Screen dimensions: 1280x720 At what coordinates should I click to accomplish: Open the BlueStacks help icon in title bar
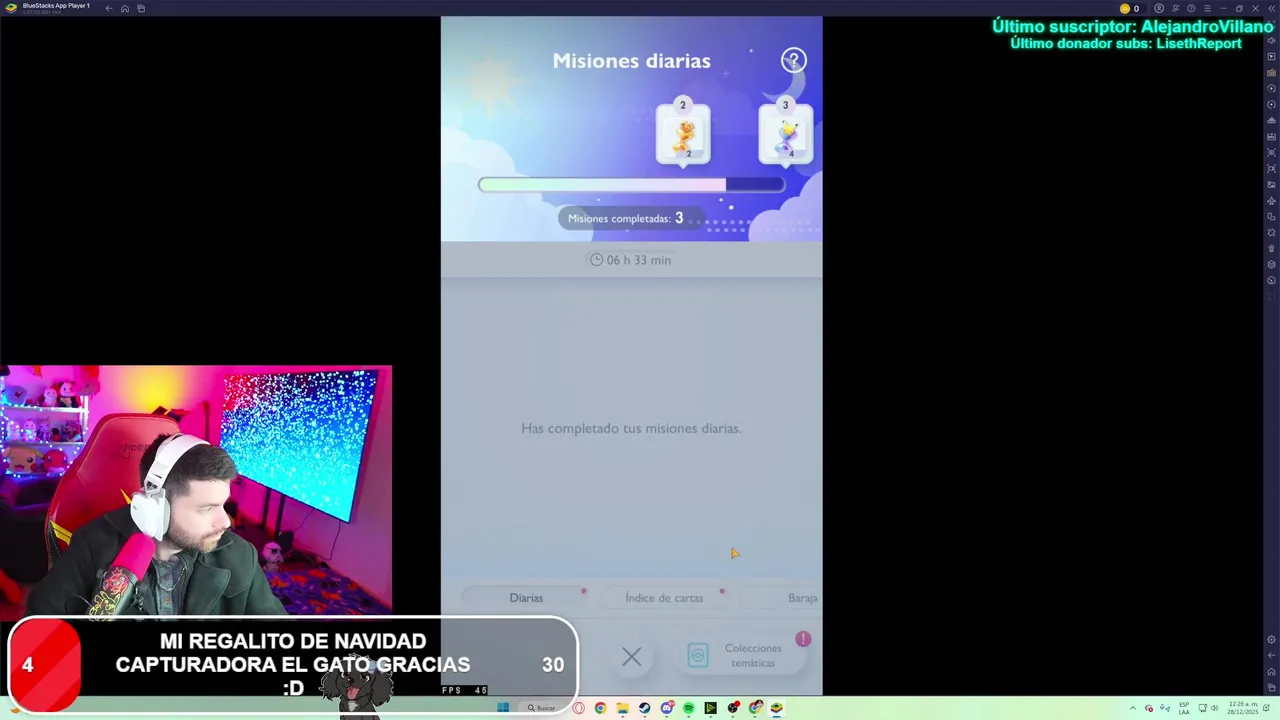click(x=1191, y=8)
